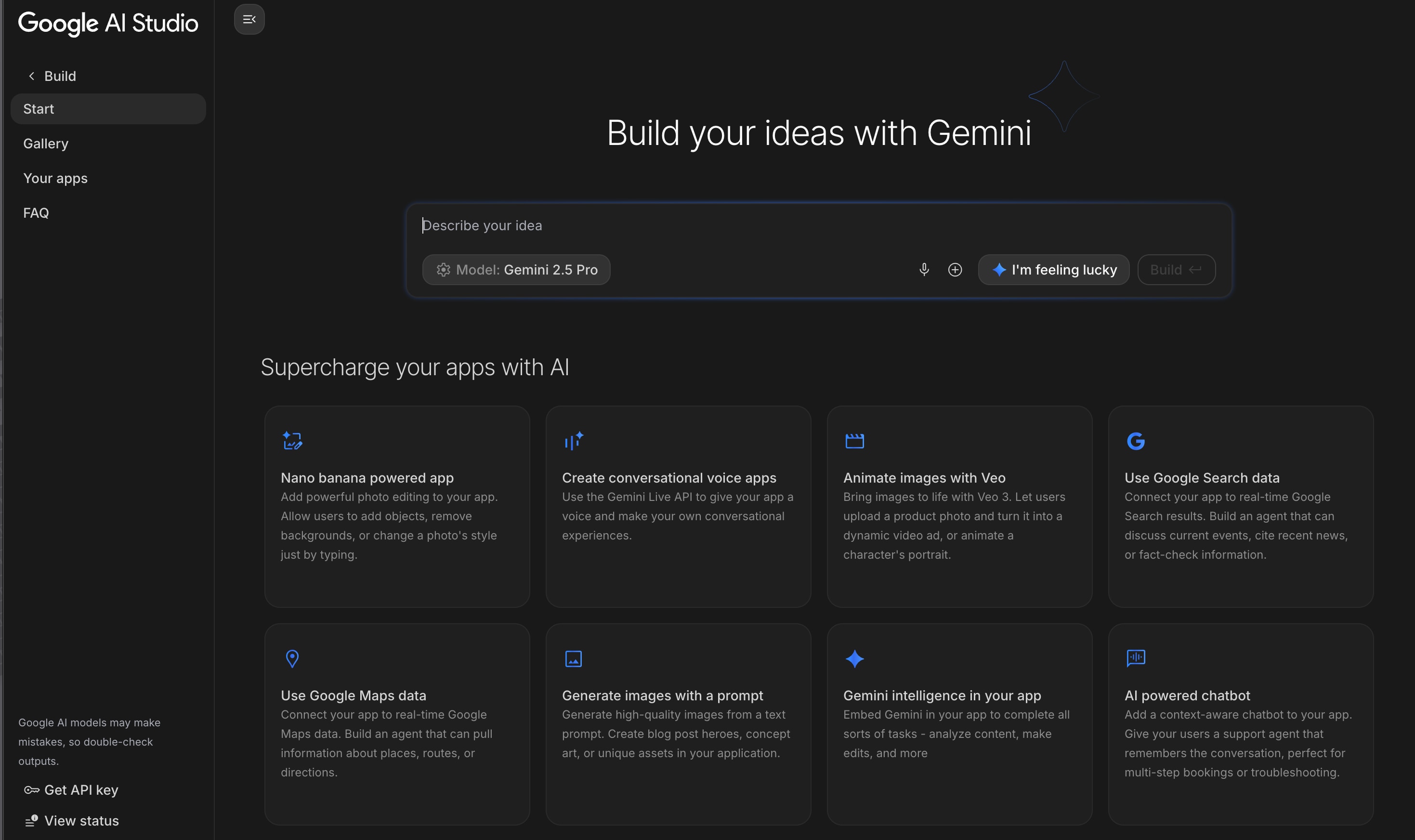This screenshot has height=840, width=1415.
Task: Go back via the Build chevron
Action: point(32,76)
